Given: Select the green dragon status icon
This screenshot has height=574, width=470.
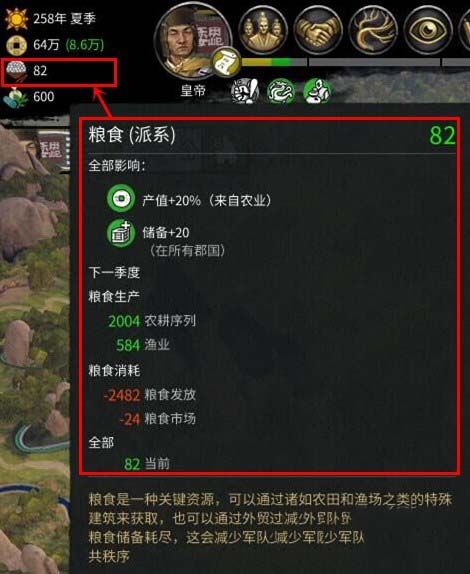Looking at the screenshot, I should (281, 91).
